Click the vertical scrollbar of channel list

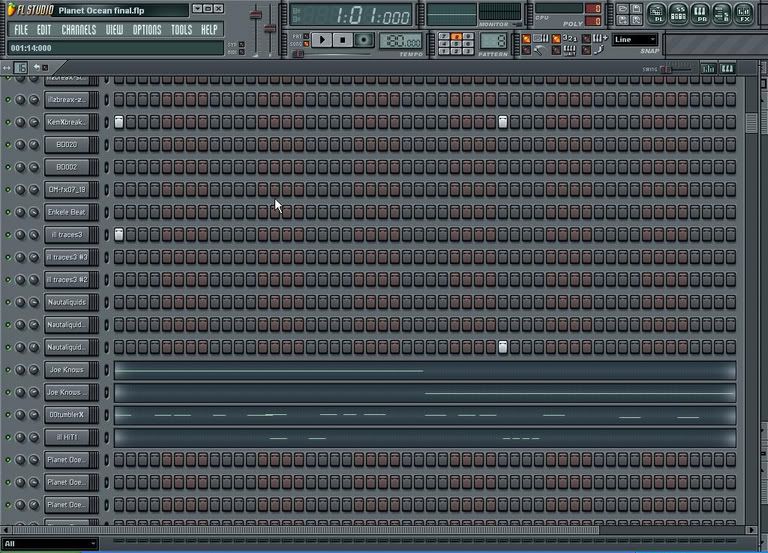752,123
